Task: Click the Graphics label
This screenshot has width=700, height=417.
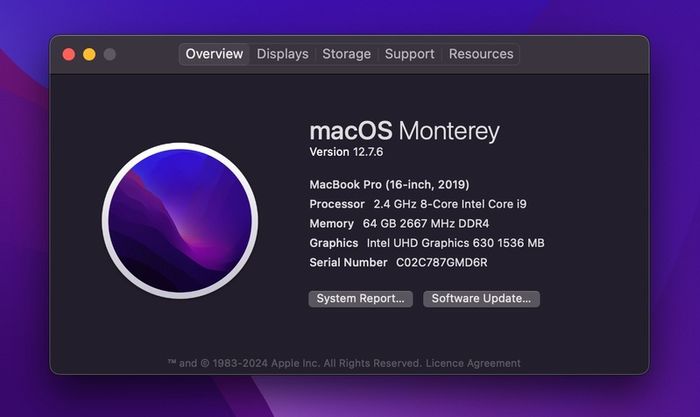Action: coord(333,243)
